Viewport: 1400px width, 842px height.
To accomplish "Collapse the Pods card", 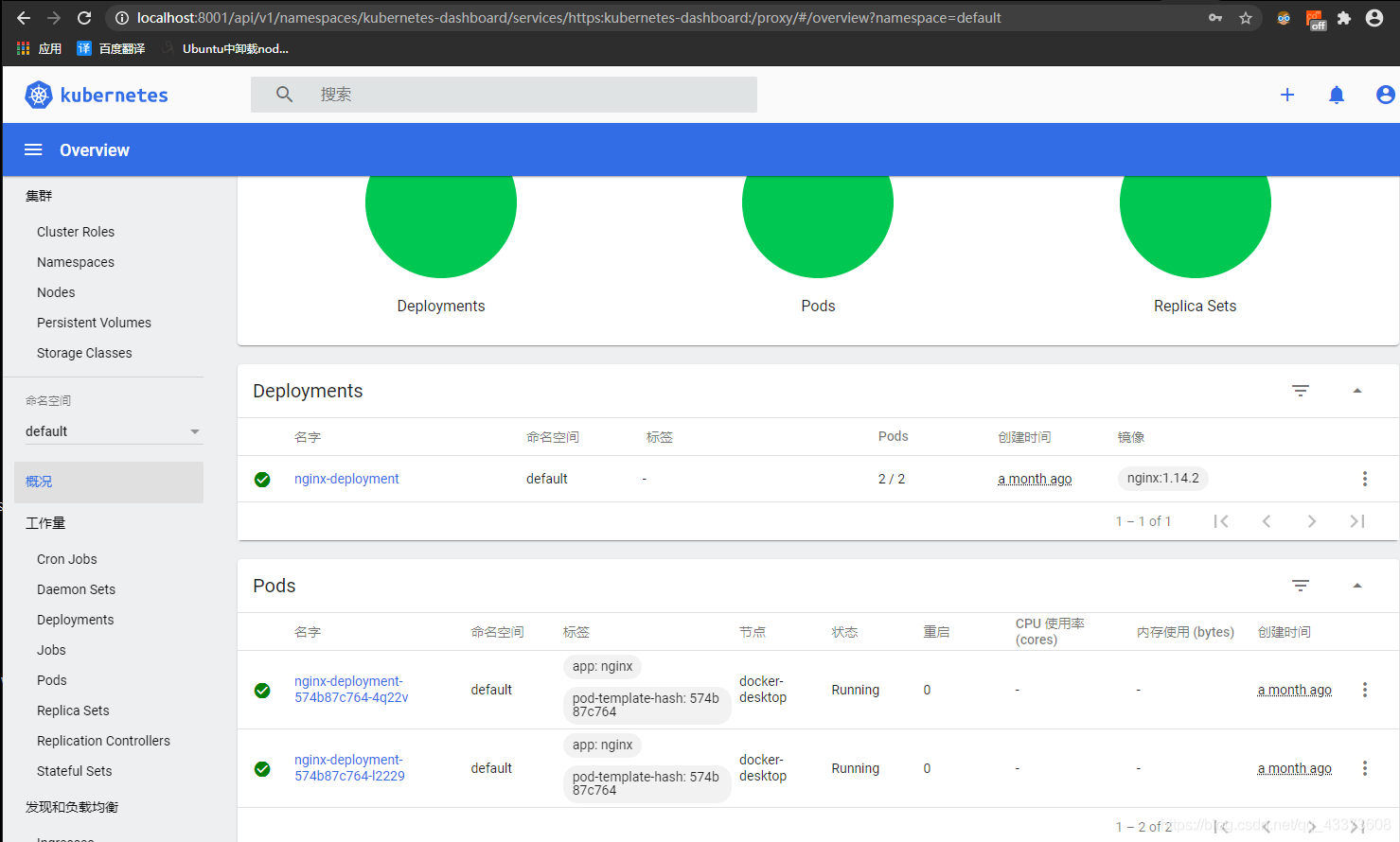I will tap(1356, 586).
